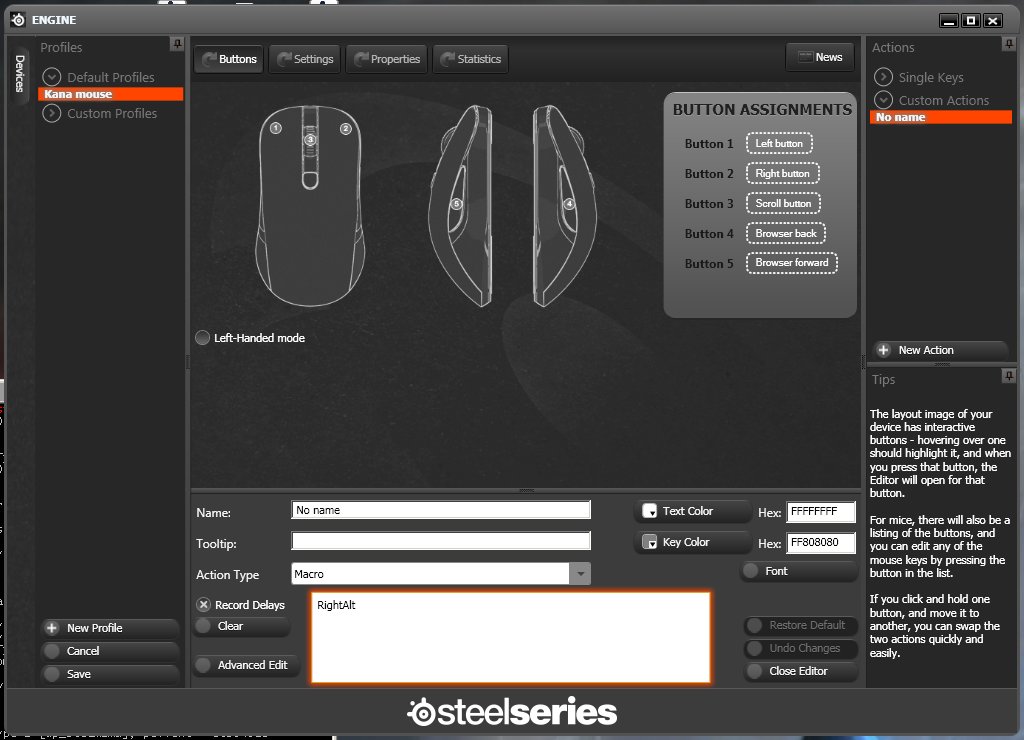
Task: Close the Editor
Action: click(801, 671)
